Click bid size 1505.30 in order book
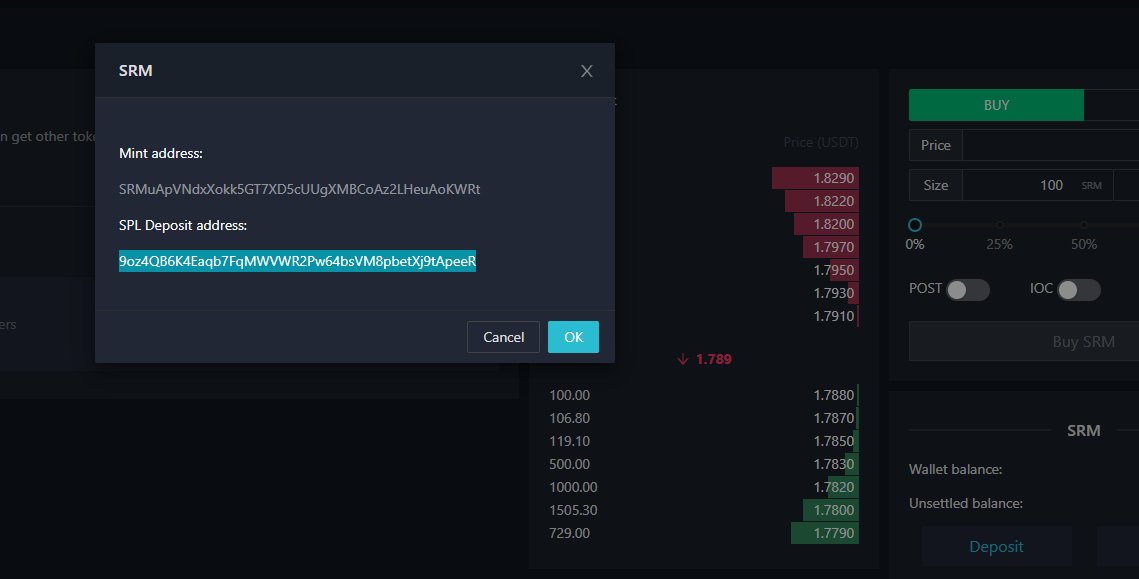This screenshot has width=1139, height=579. 573,510
